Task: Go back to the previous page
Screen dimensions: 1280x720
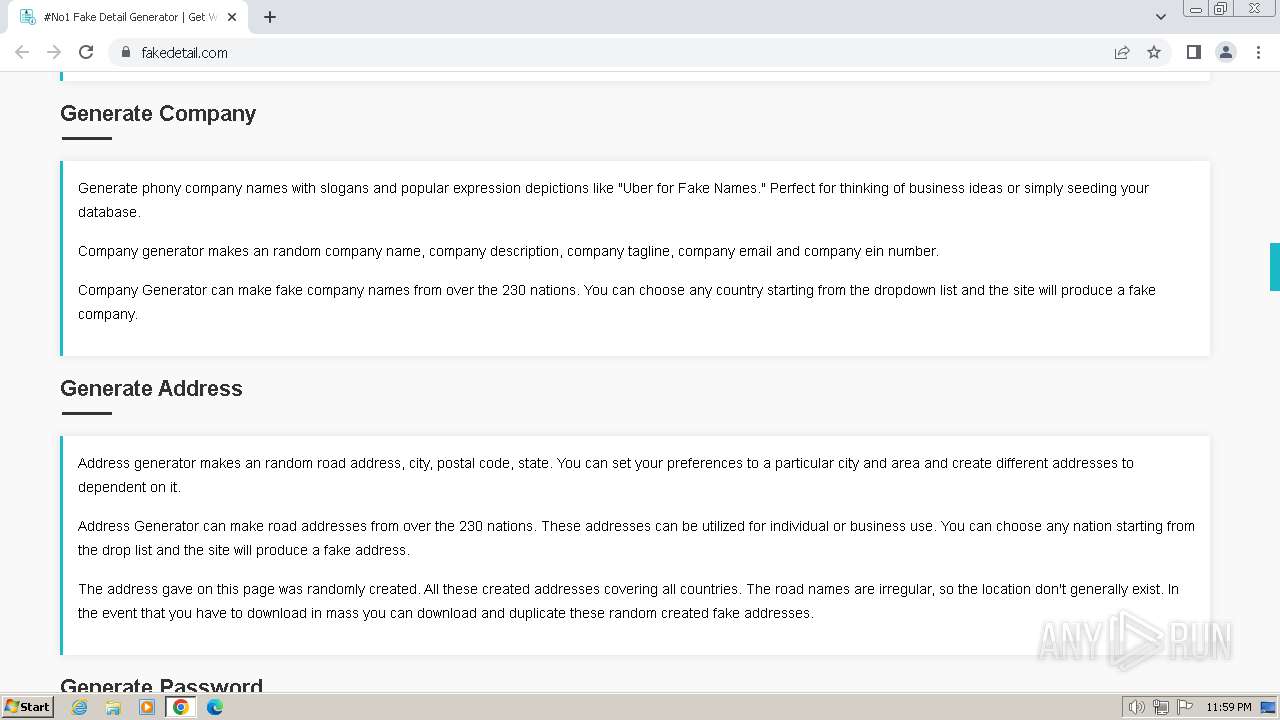Action: click(22, 52)
